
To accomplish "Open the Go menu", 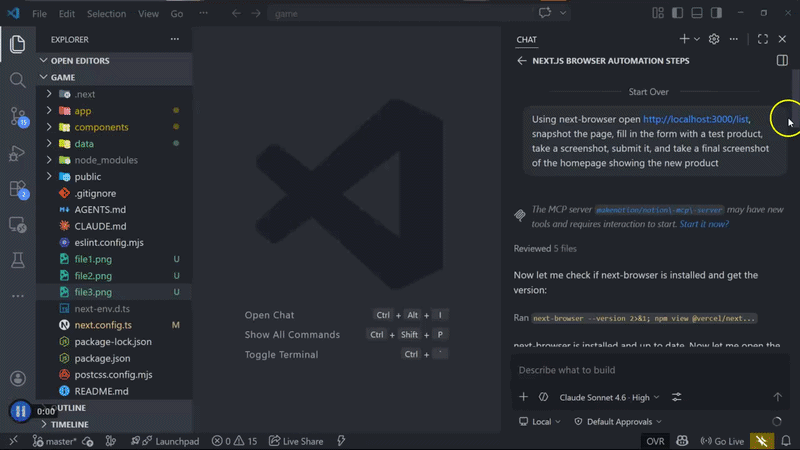I will (x=177, y=14).
